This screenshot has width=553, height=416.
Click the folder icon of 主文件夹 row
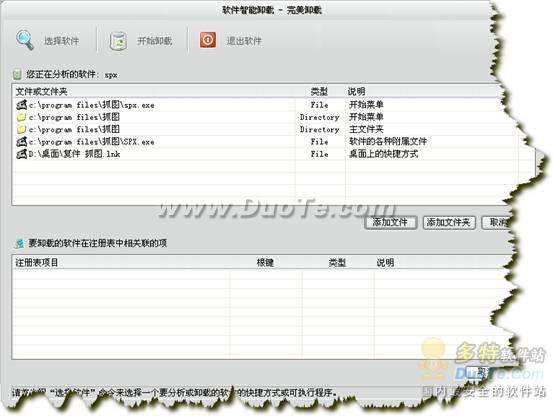coord(22,129)
